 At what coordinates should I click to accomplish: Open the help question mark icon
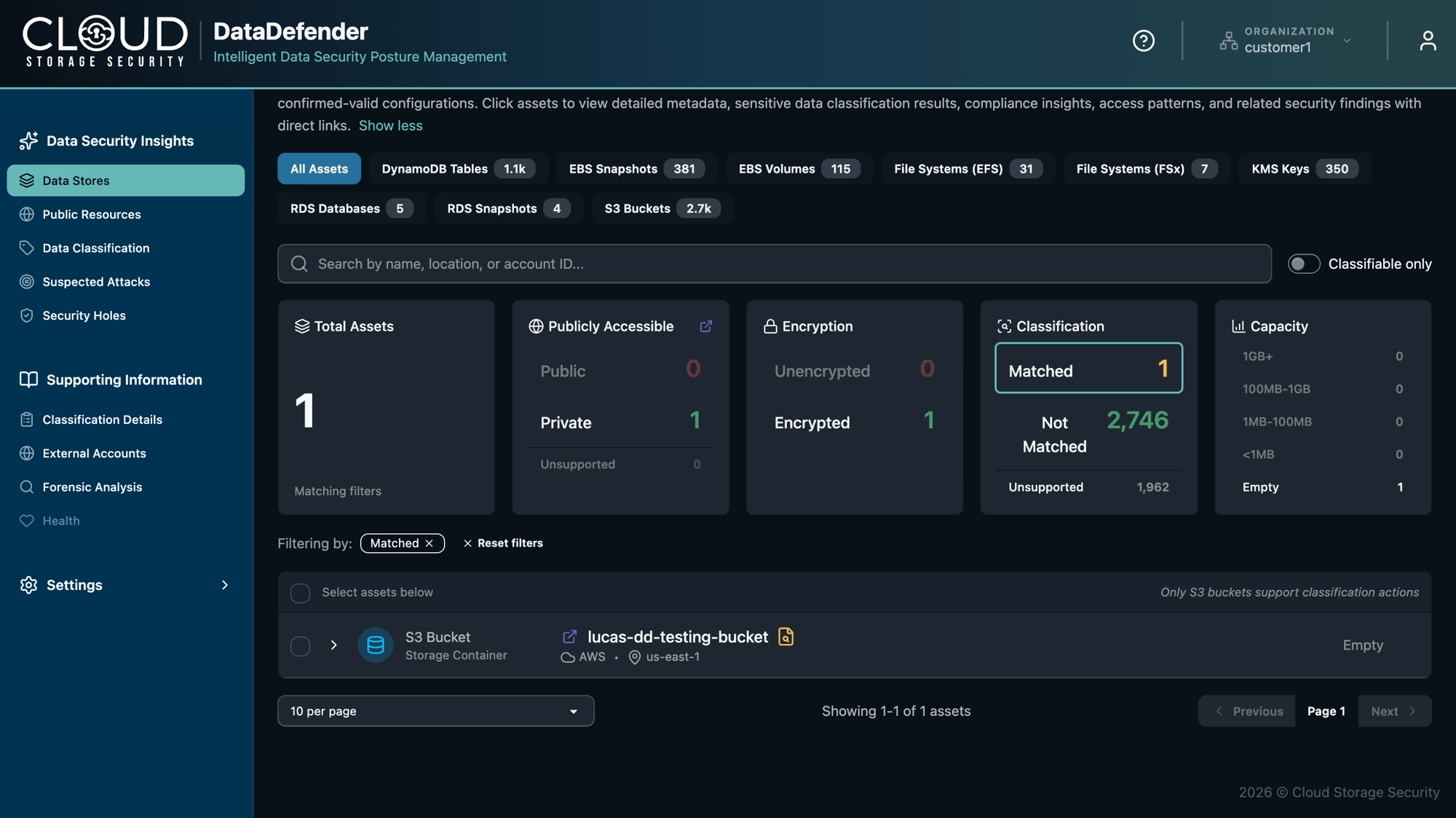1143,41
